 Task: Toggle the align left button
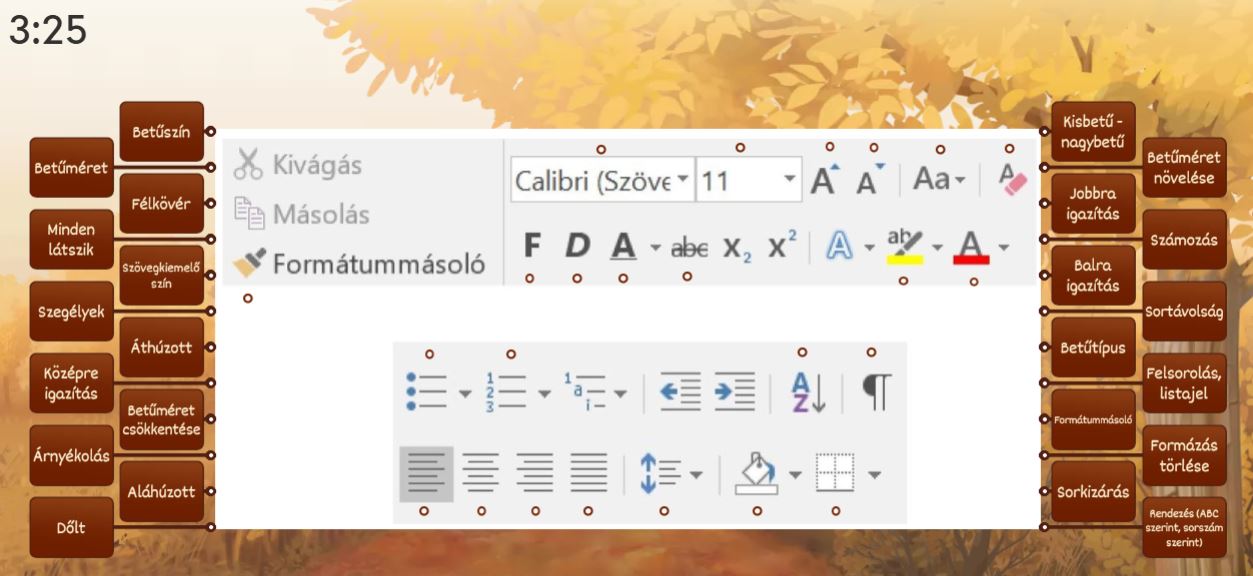(426, 474)
